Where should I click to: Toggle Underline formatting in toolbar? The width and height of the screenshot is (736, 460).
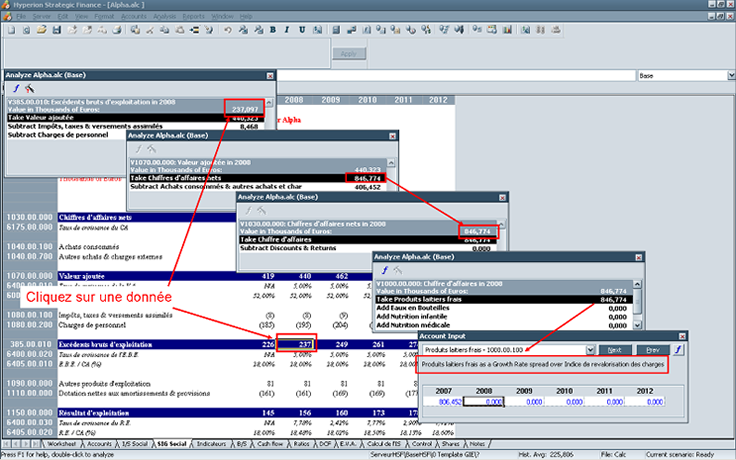click(302, 30)
